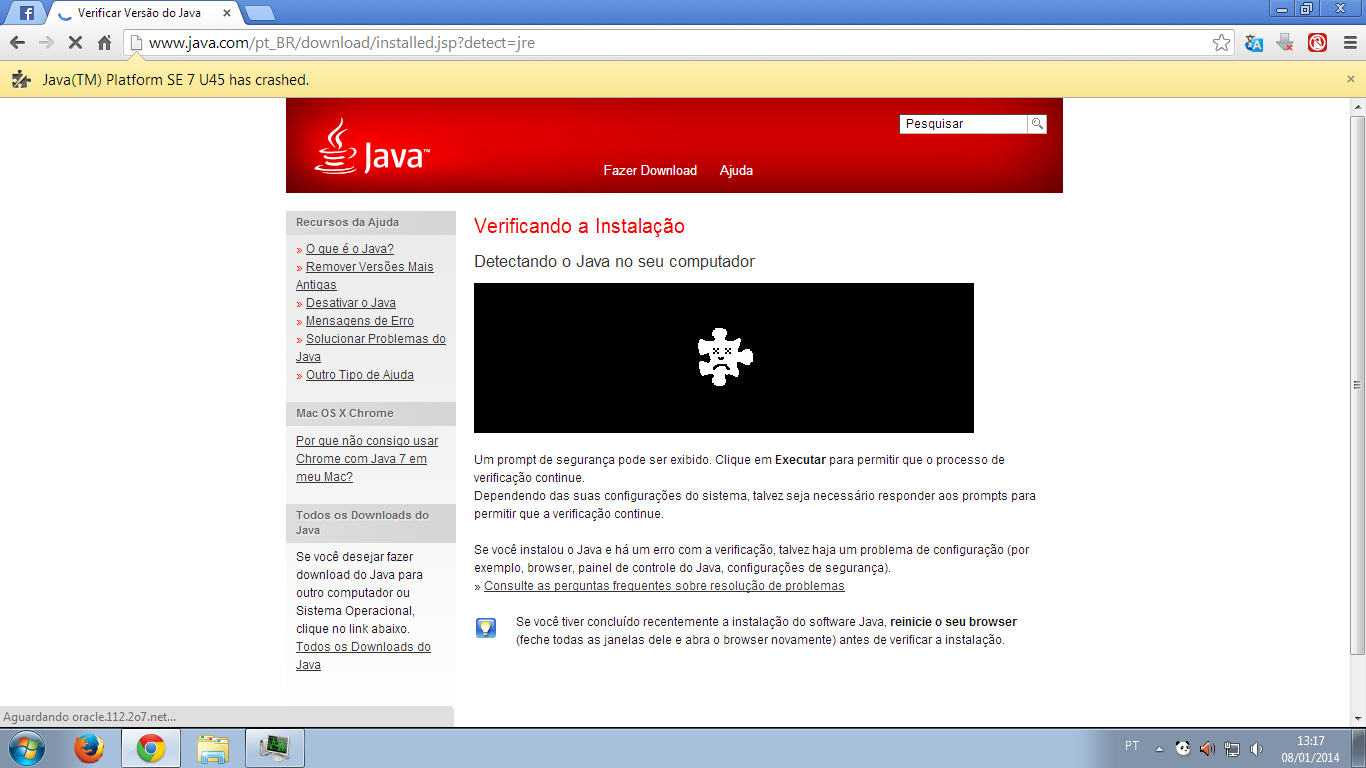Dismiss the Java crashed notification bar
This screenshot has height=768, width=1366.
click(1351, 79)
